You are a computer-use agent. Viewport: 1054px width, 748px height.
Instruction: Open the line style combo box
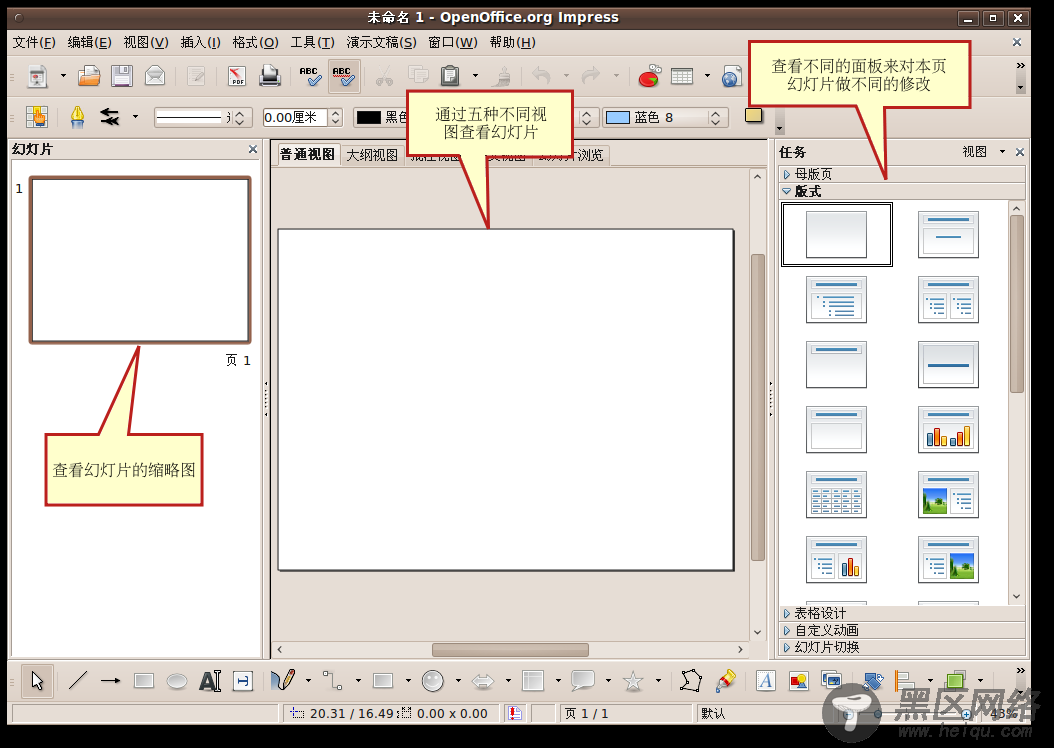click(203, 117)
